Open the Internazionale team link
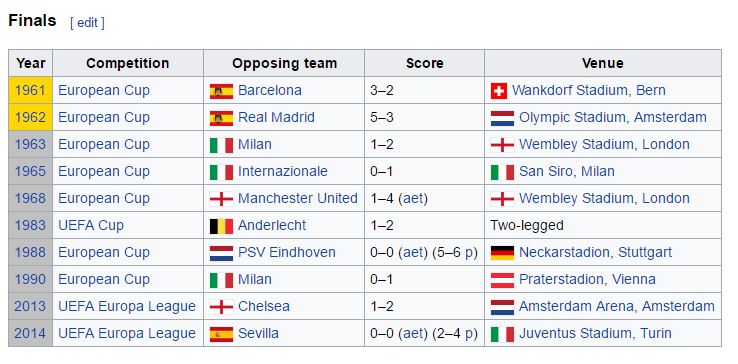 283,171
